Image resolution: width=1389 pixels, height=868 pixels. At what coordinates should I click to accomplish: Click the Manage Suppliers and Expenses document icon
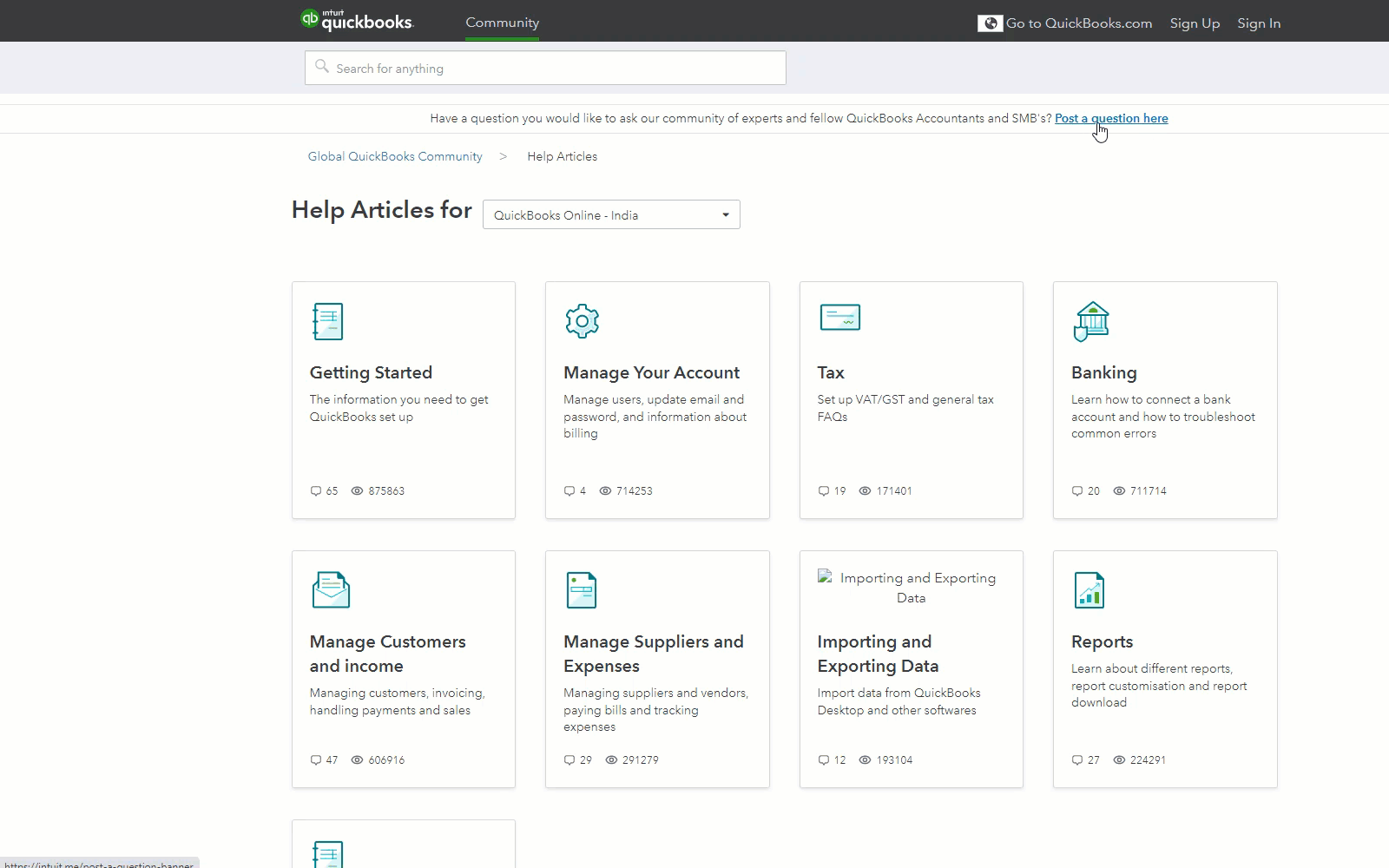point(582,590)
